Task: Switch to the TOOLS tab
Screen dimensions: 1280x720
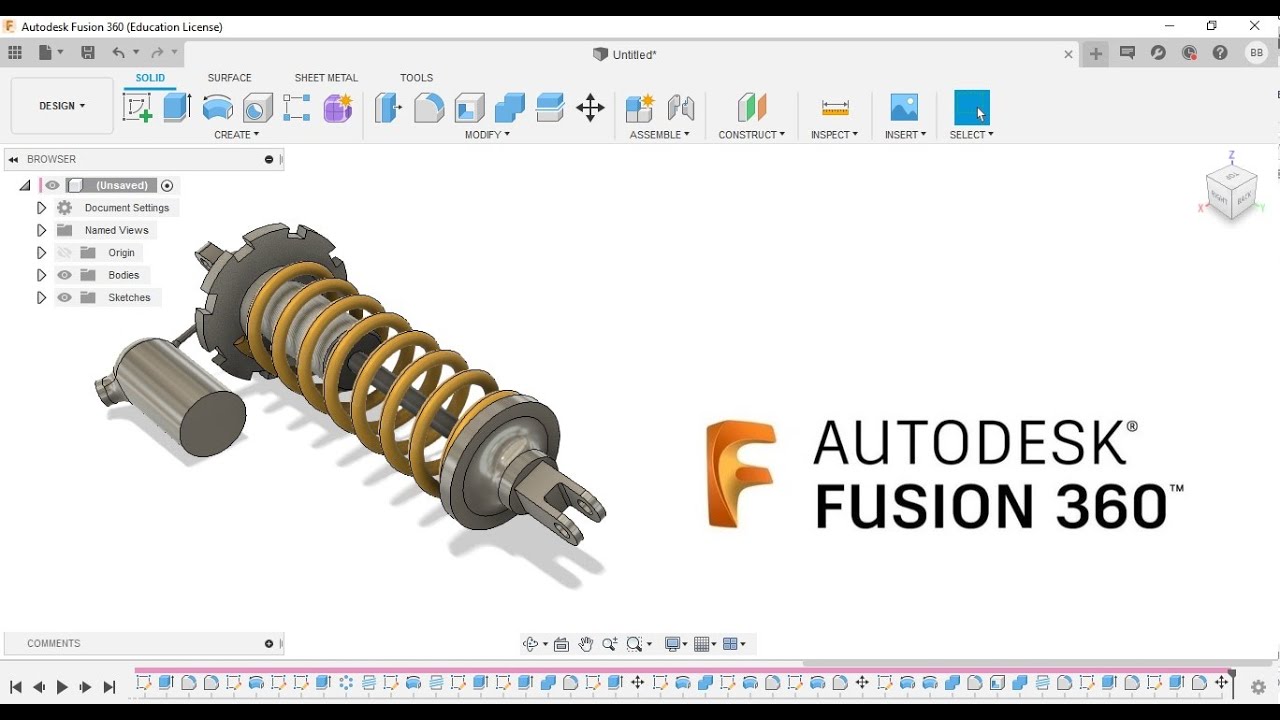Action: click(x=416, y=78)
